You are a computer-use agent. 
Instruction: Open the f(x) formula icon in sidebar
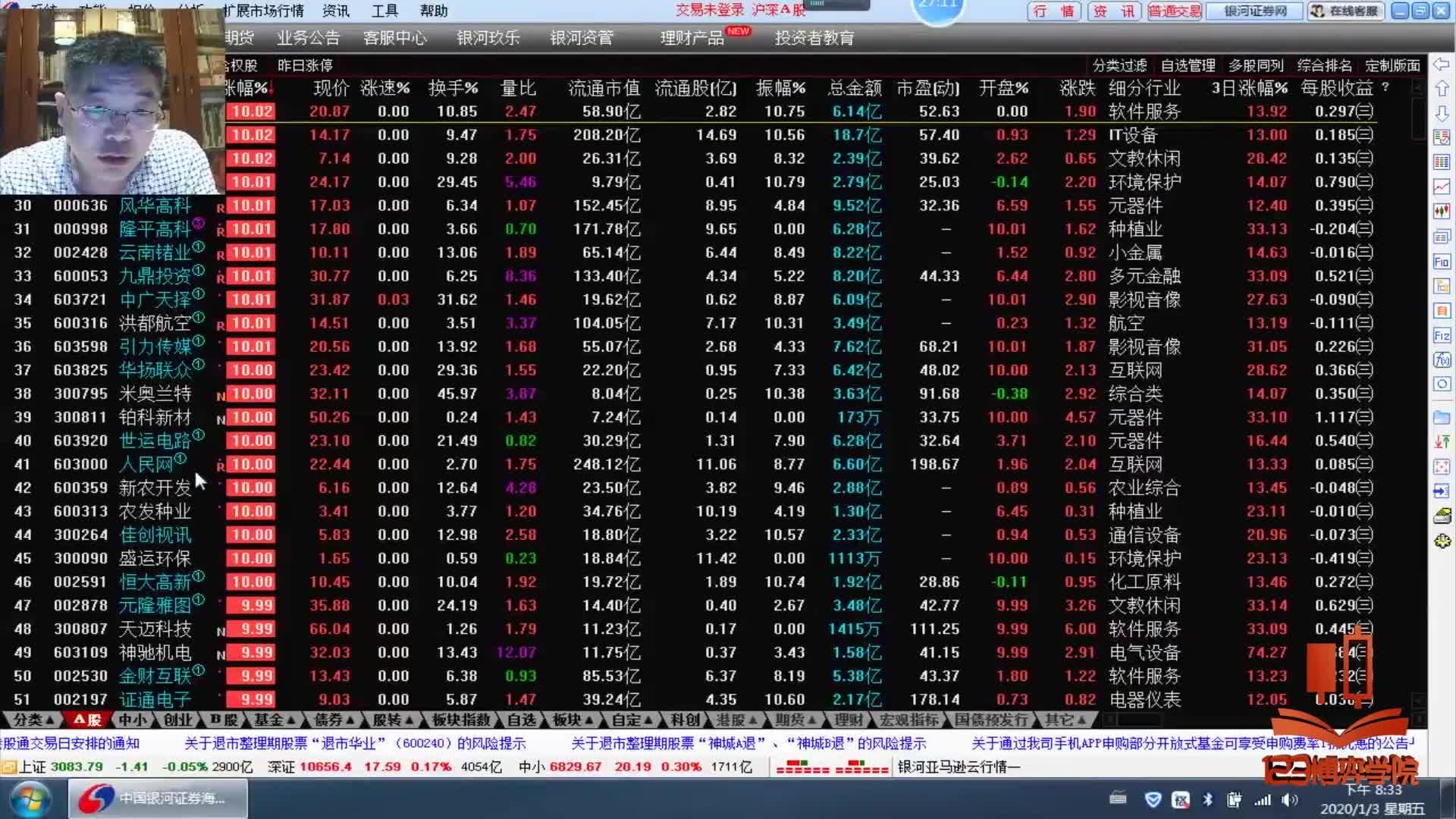pyautogui.click(x=1442, y=360)
